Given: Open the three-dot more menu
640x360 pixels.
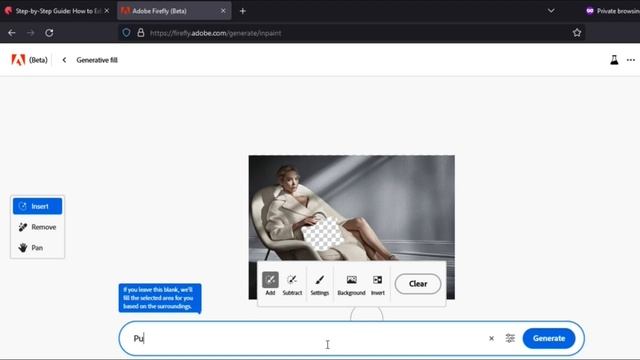Looking at the screenshot, I should click(x=631, y=60).
